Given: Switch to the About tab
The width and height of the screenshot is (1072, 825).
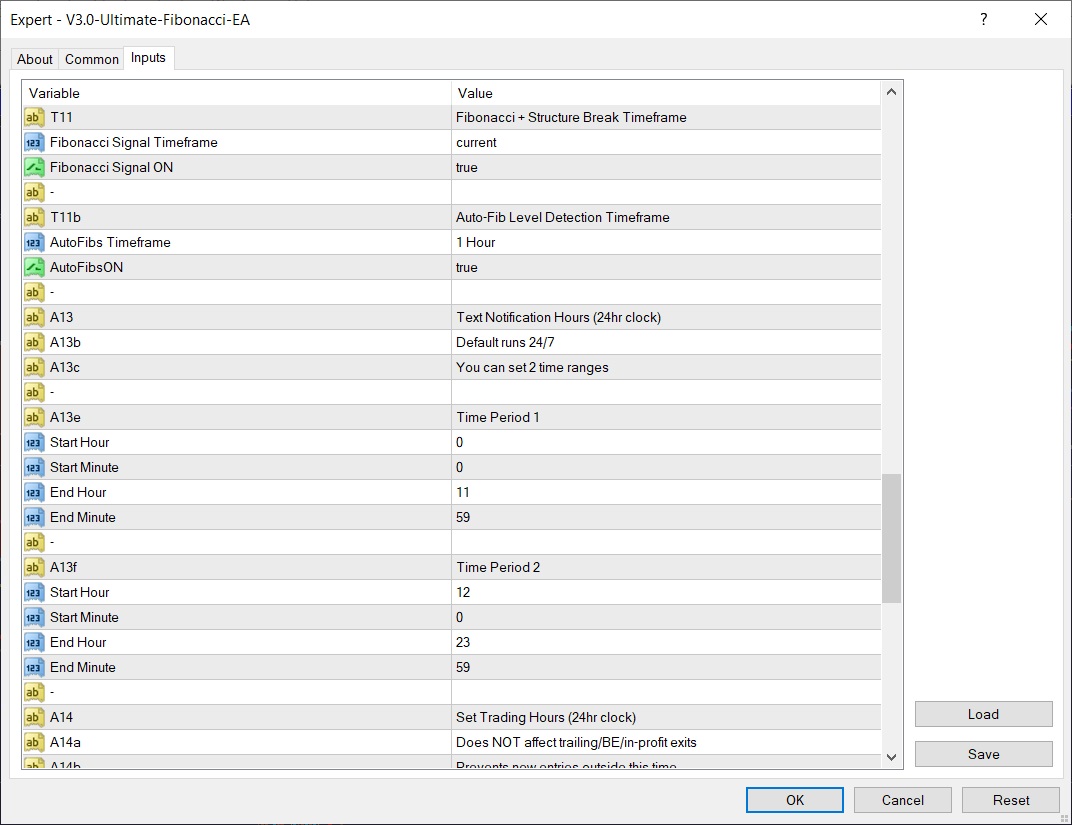Looking at the screenshot, I should point(35,59).
